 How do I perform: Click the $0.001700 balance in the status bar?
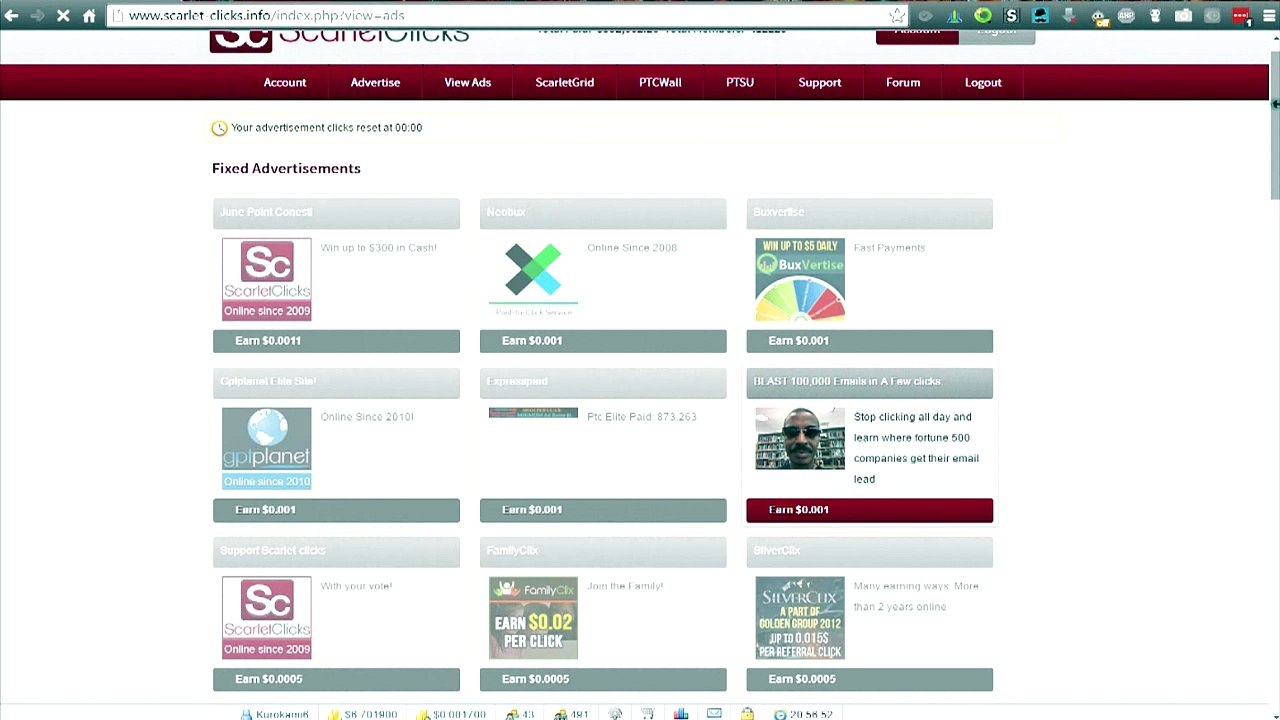[459, 714]
